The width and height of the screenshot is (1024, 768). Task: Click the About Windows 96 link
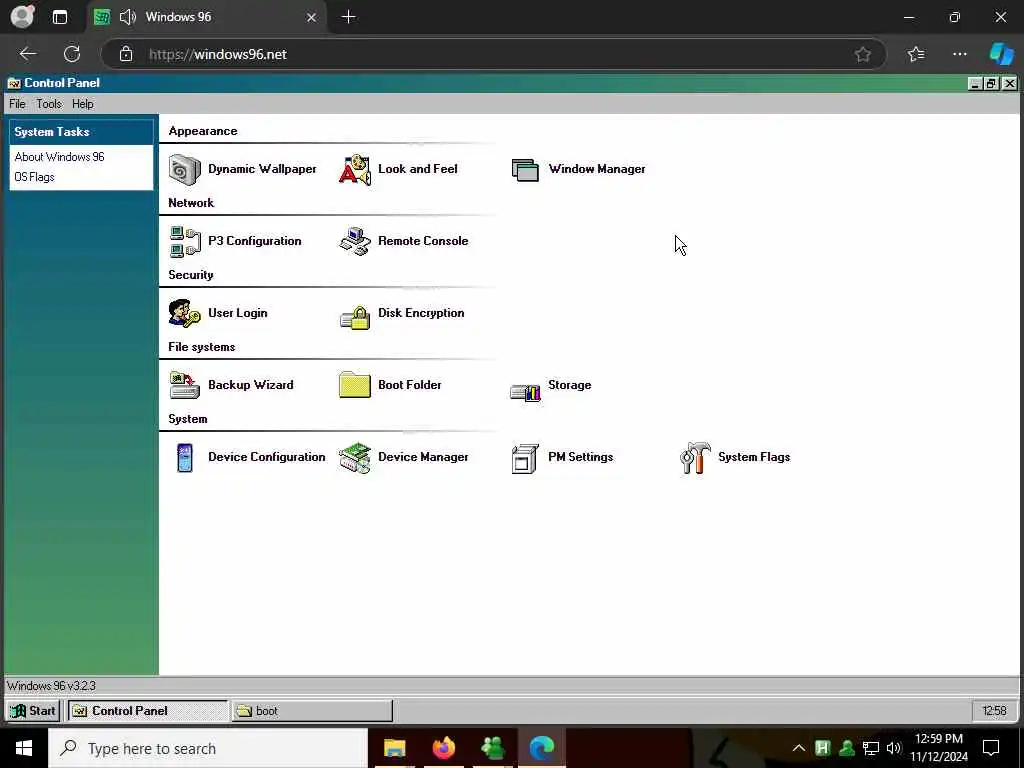(59, 157)
